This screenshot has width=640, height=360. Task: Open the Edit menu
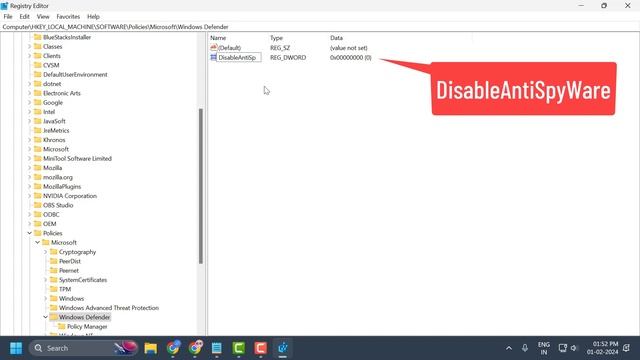click(x=24, y=17)
